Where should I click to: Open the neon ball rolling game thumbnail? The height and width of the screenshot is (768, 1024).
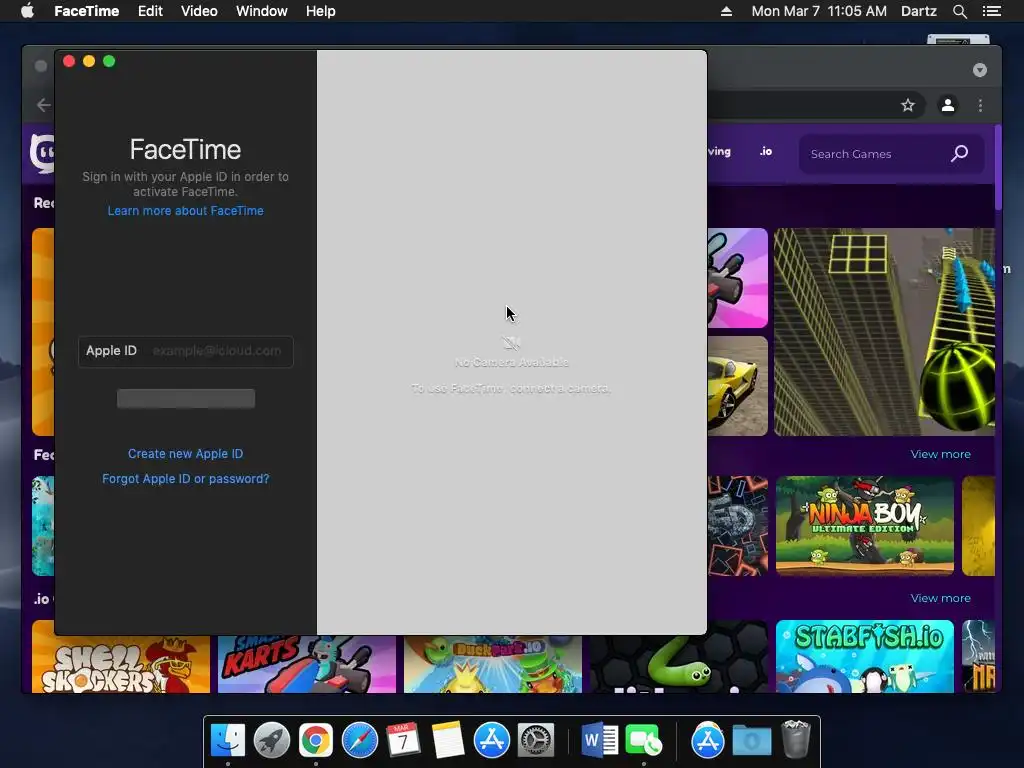click(x=884, y=332)
